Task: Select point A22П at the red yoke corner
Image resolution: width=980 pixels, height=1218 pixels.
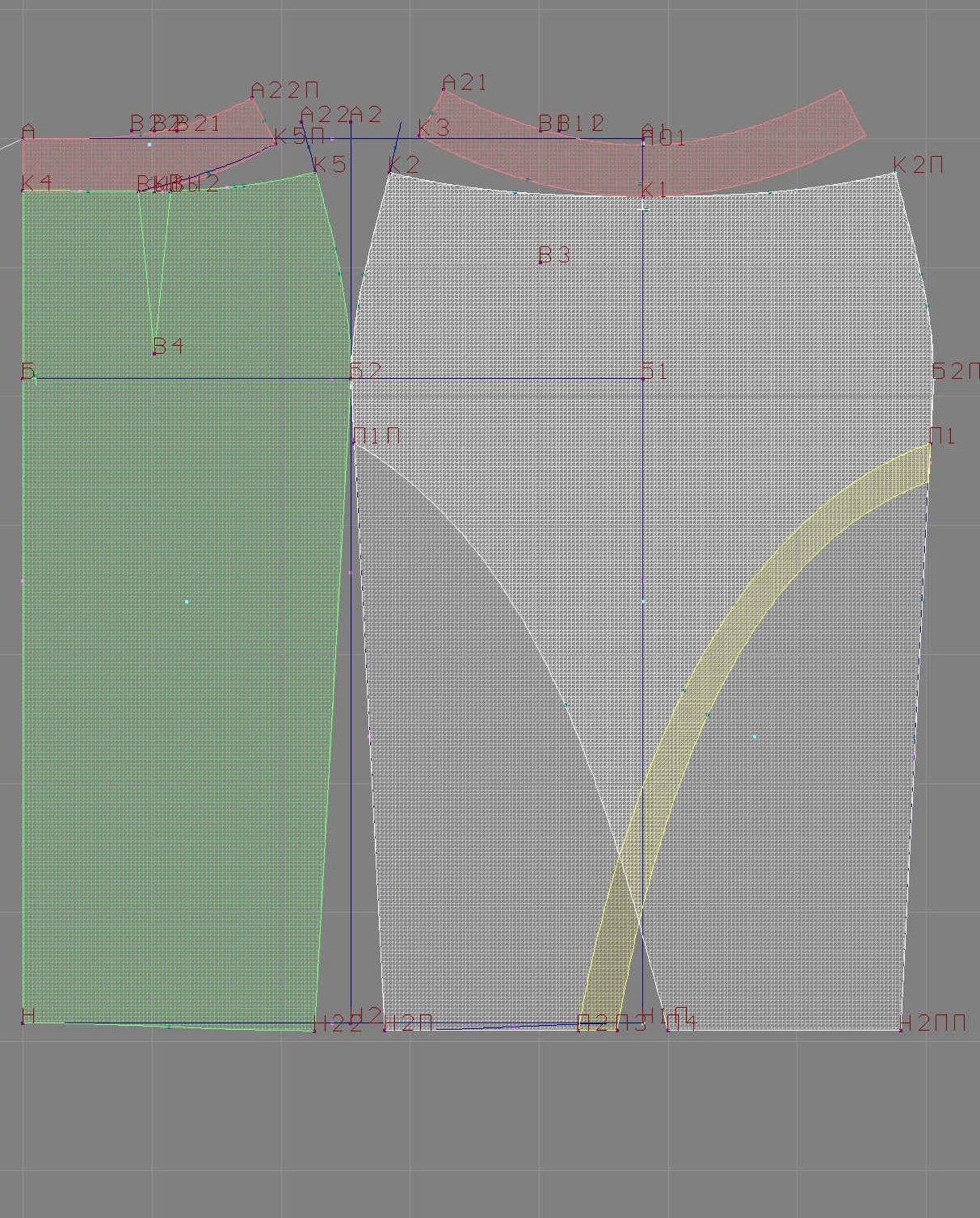Action: pos(253,99)
